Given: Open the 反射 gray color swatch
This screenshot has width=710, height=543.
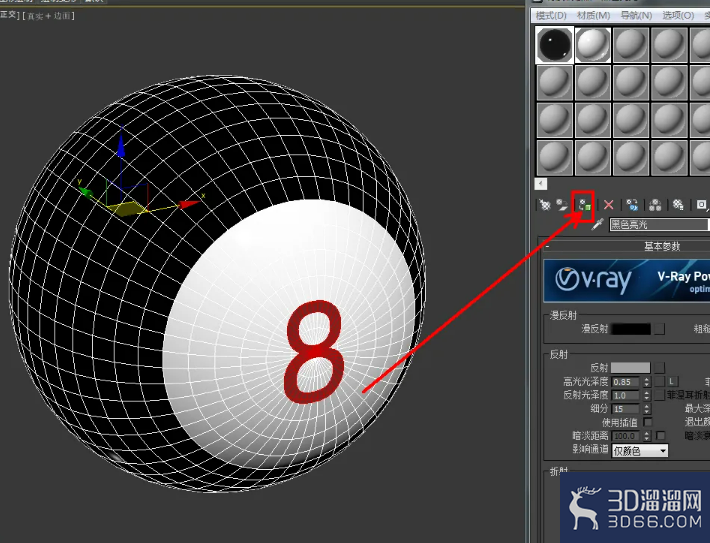Looking at the screenshot, I should (x=630, y=367).
